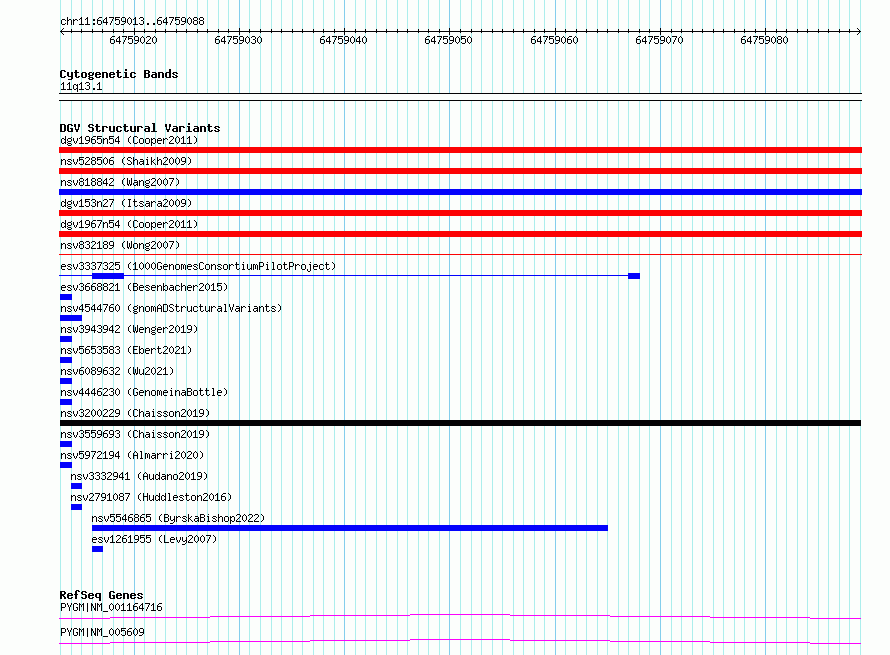Click the blue marker under esv3668821
Image resolution: width=890 pixels, height=655 pixels.
(66, 297)
